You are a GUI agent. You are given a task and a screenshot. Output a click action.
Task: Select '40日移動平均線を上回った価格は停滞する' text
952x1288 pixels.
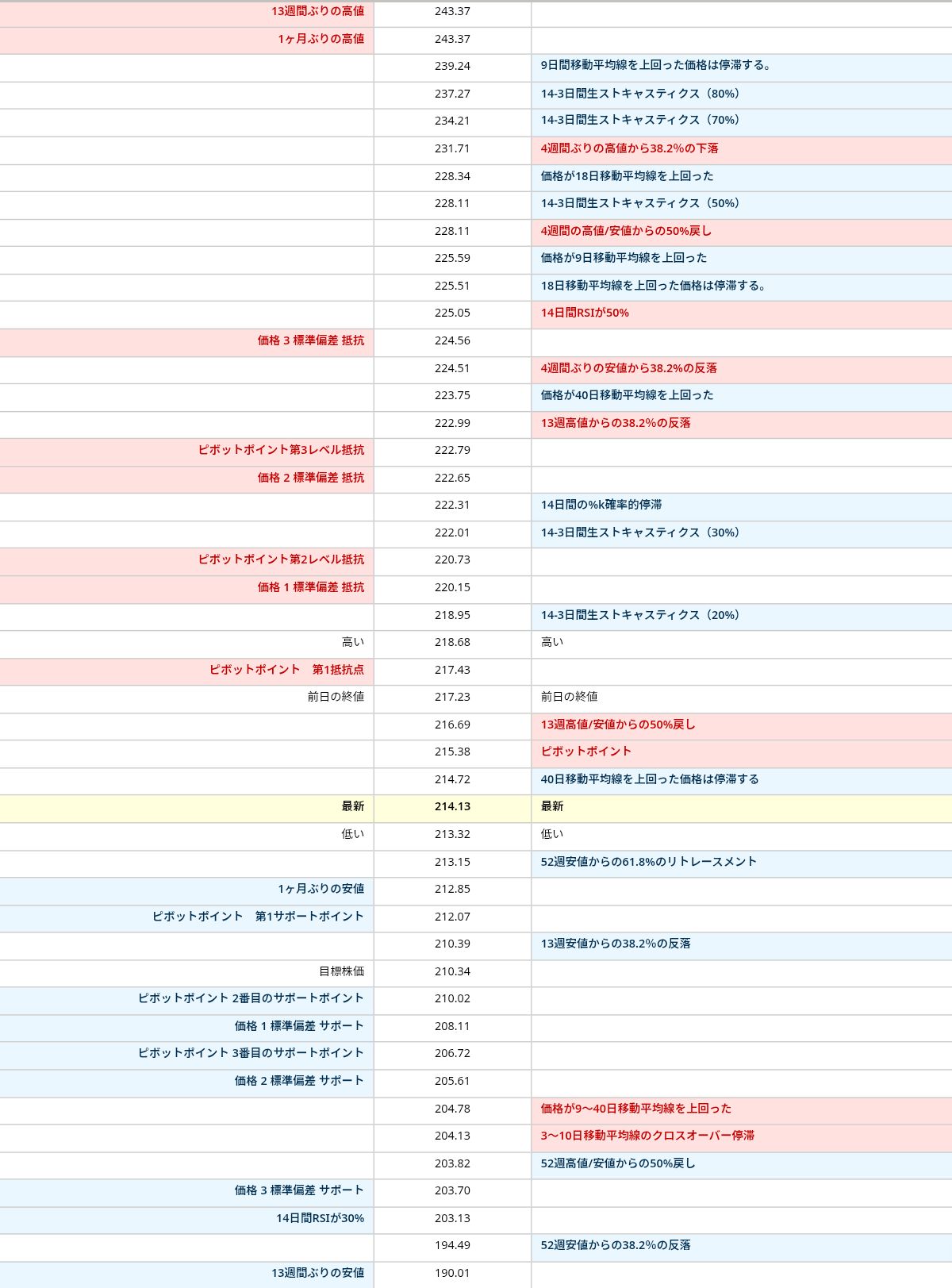tap(650, 779)
